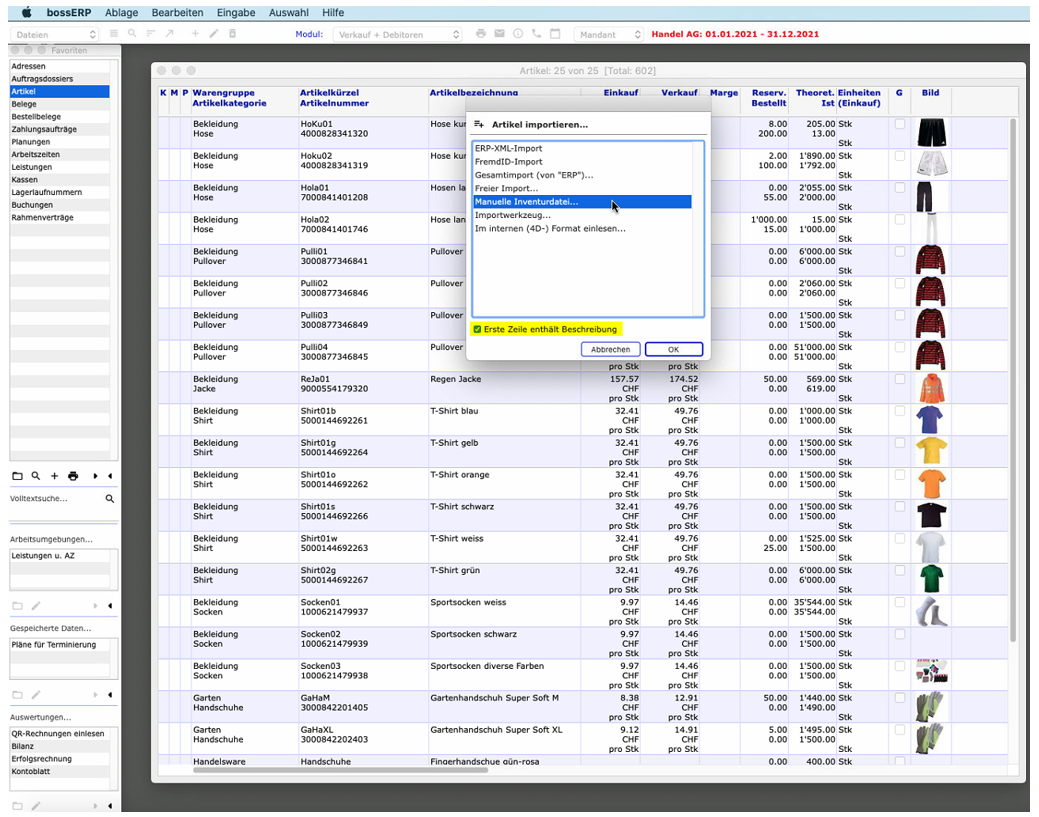Viewport: 1039px width, 817px height.
Task: Open the Auswahl menu in menu bar
Action: tap(288, 13)
